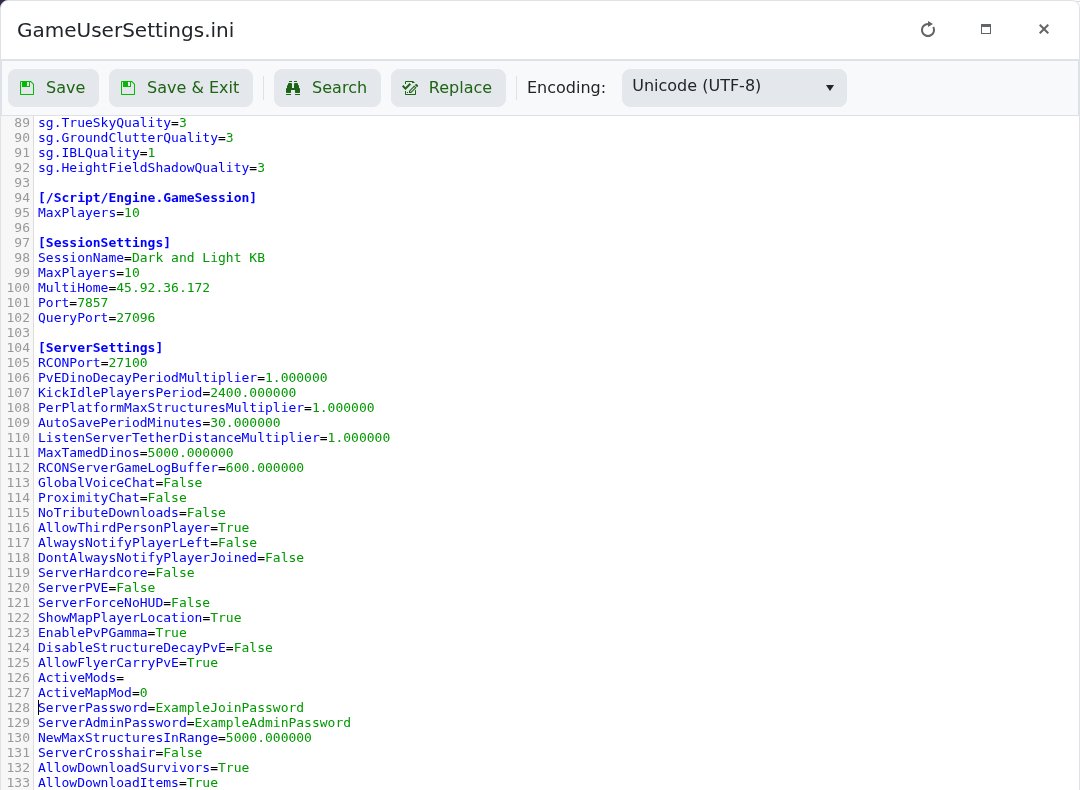Click the PerPlatformMaxStructuresMultiplier line
This screenshot has width=1080, height=790.
tap(206, 408)
